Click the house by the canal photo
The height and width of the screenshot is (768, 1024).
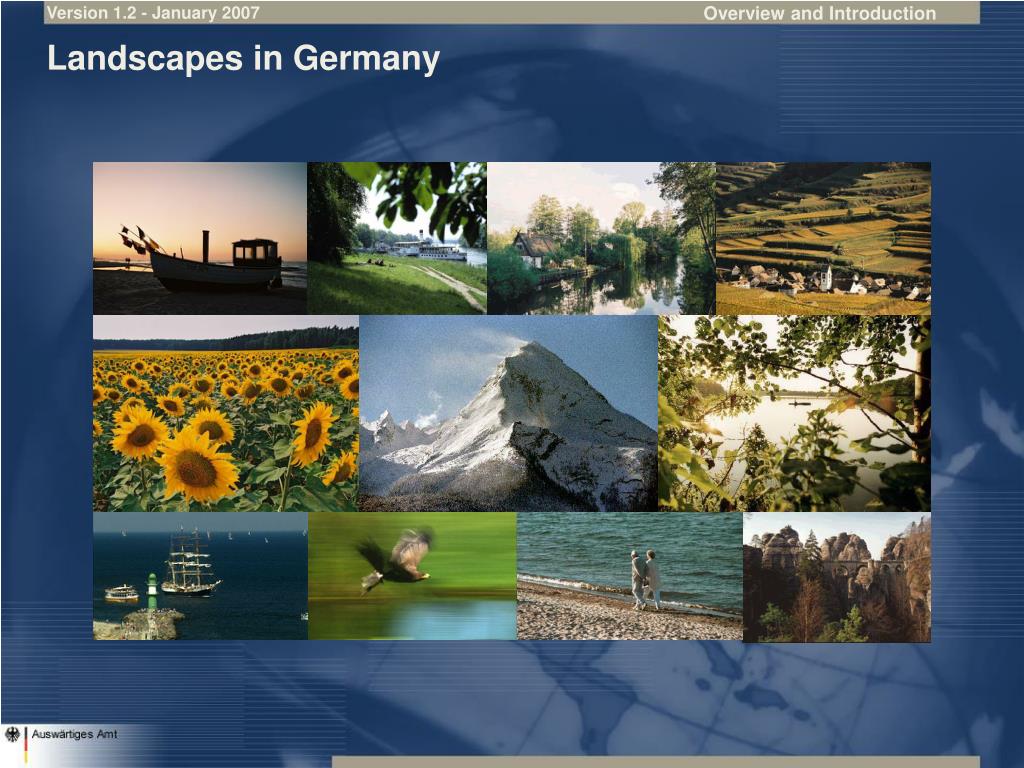[601, 238]
